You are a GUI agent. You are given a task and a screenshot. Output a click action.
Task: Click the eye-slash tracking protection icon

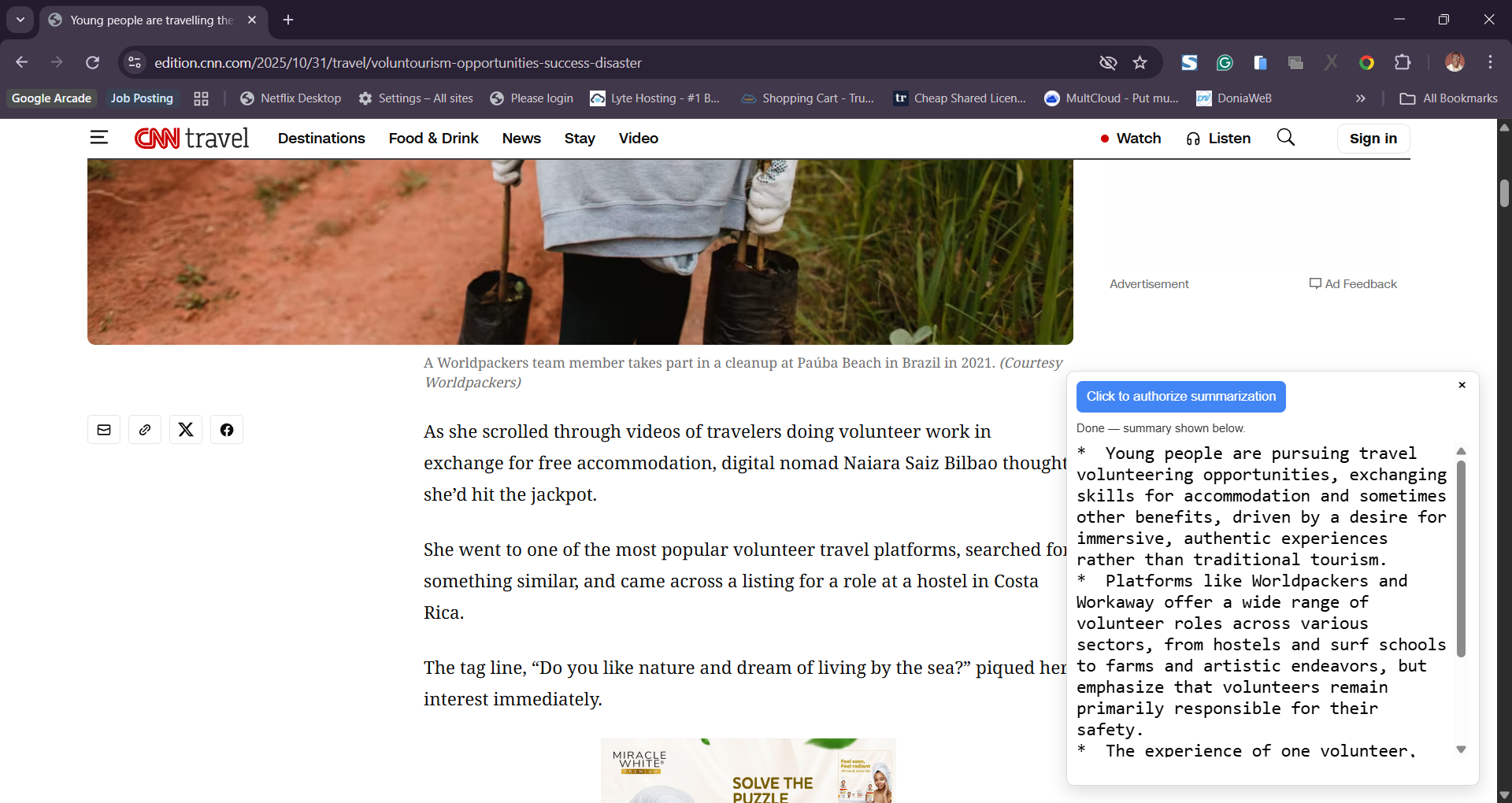click(1108, 62)
